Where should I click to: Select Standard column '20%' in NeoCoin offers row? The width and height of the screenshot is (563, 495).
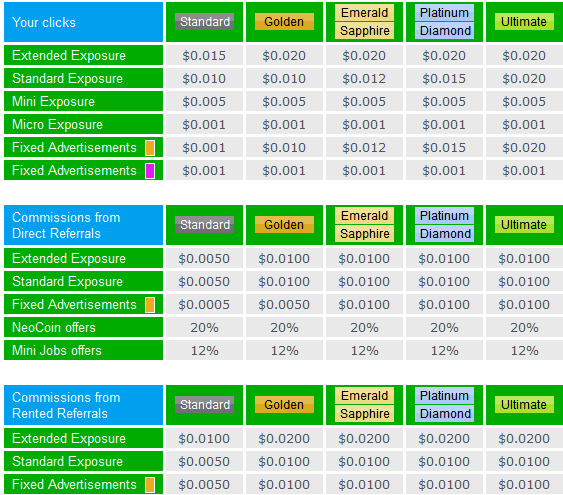[204, 328]
